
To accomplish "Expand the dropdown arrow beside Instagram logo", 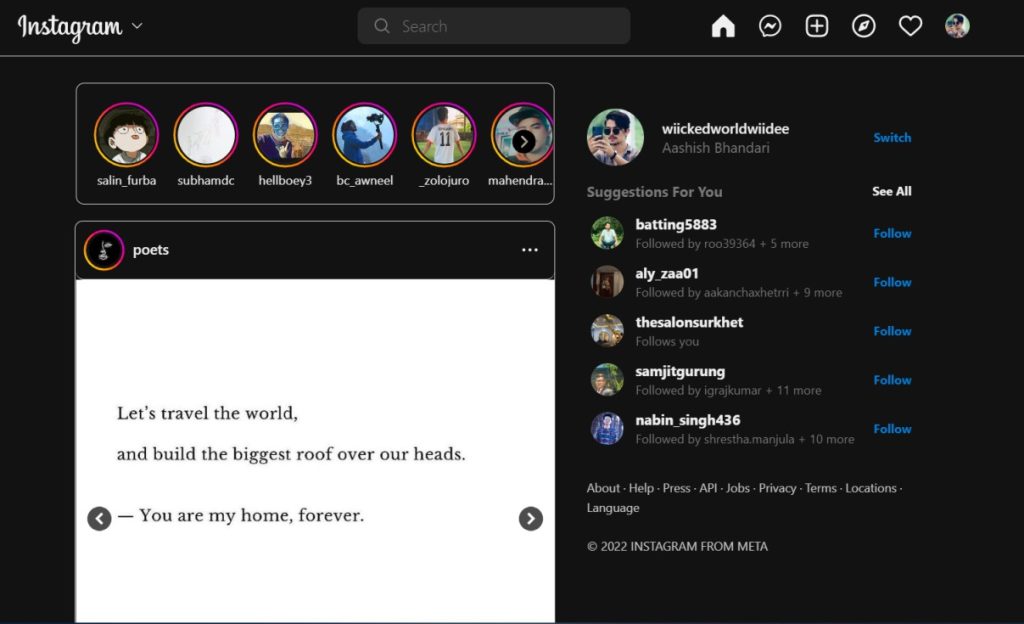I will [137, 26].
